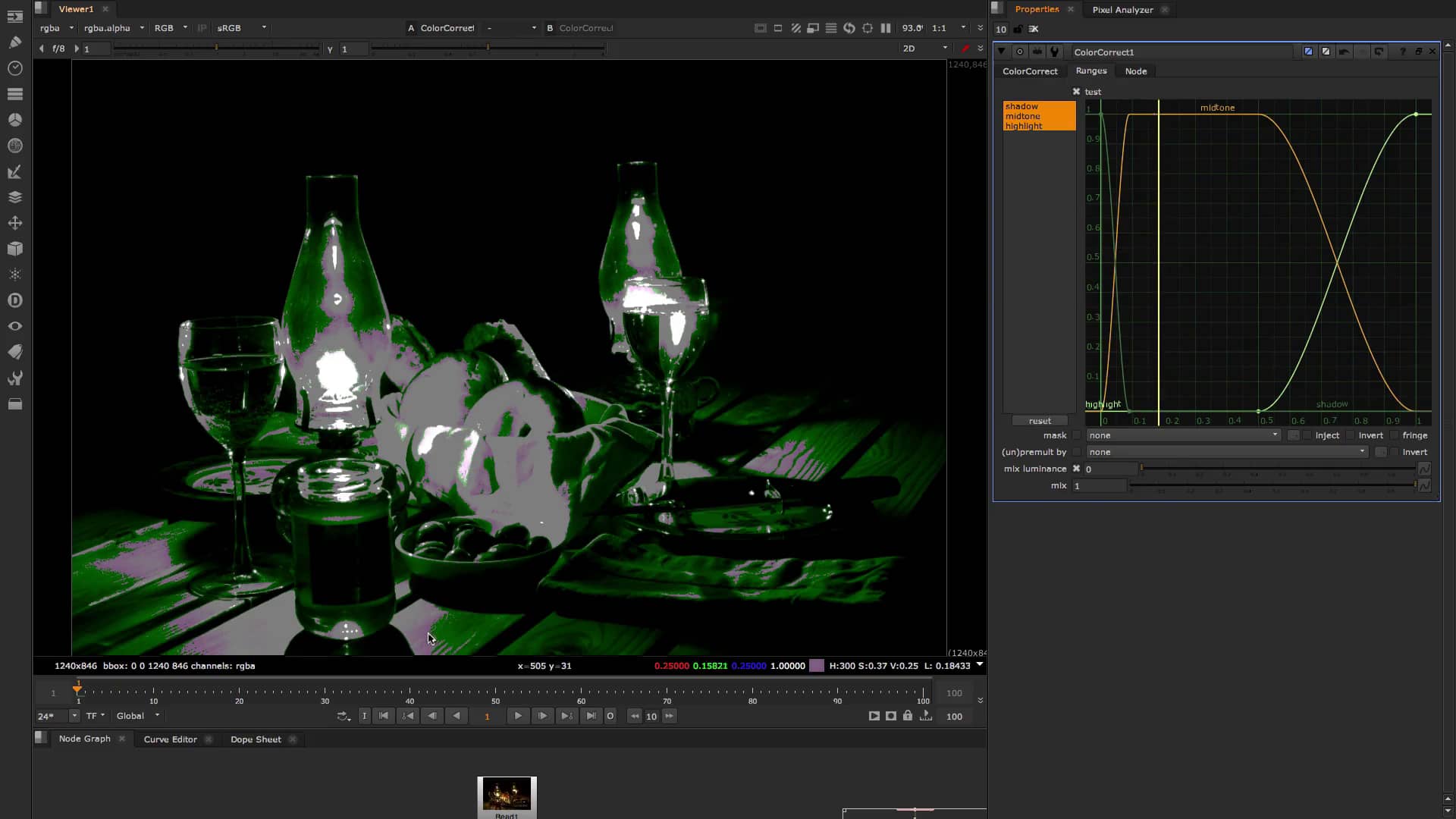Toggle the Invert option next to the mask dropdown
1456x819 pixels.
(1351, 435)
